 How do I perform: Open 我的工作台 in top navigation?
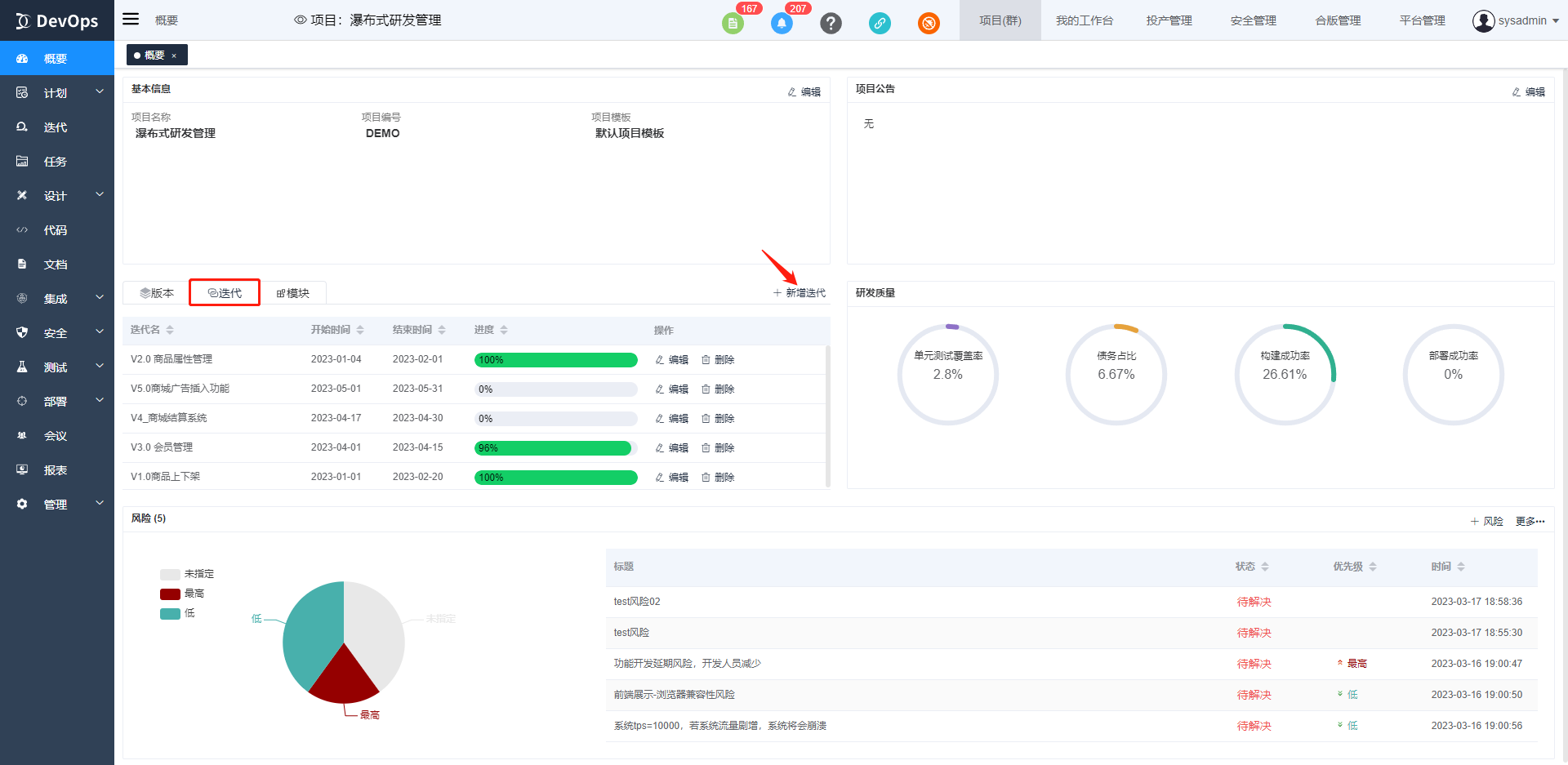(x=1084, y=20)
